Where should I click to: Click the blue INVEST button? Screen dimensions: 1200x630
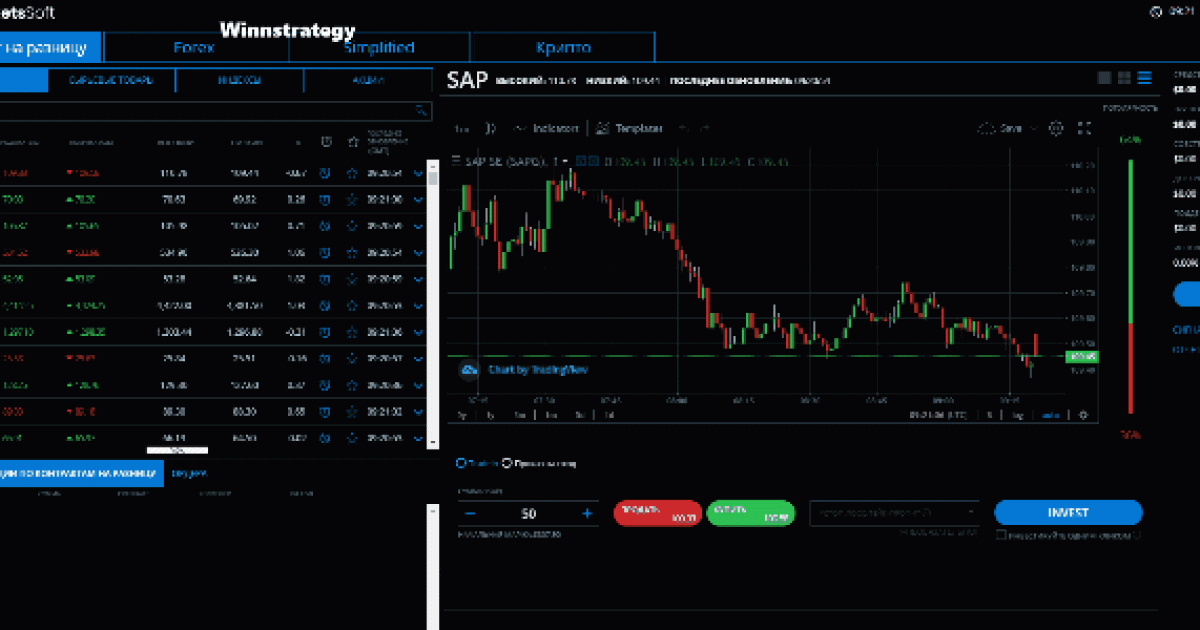tap(1068, 512)
